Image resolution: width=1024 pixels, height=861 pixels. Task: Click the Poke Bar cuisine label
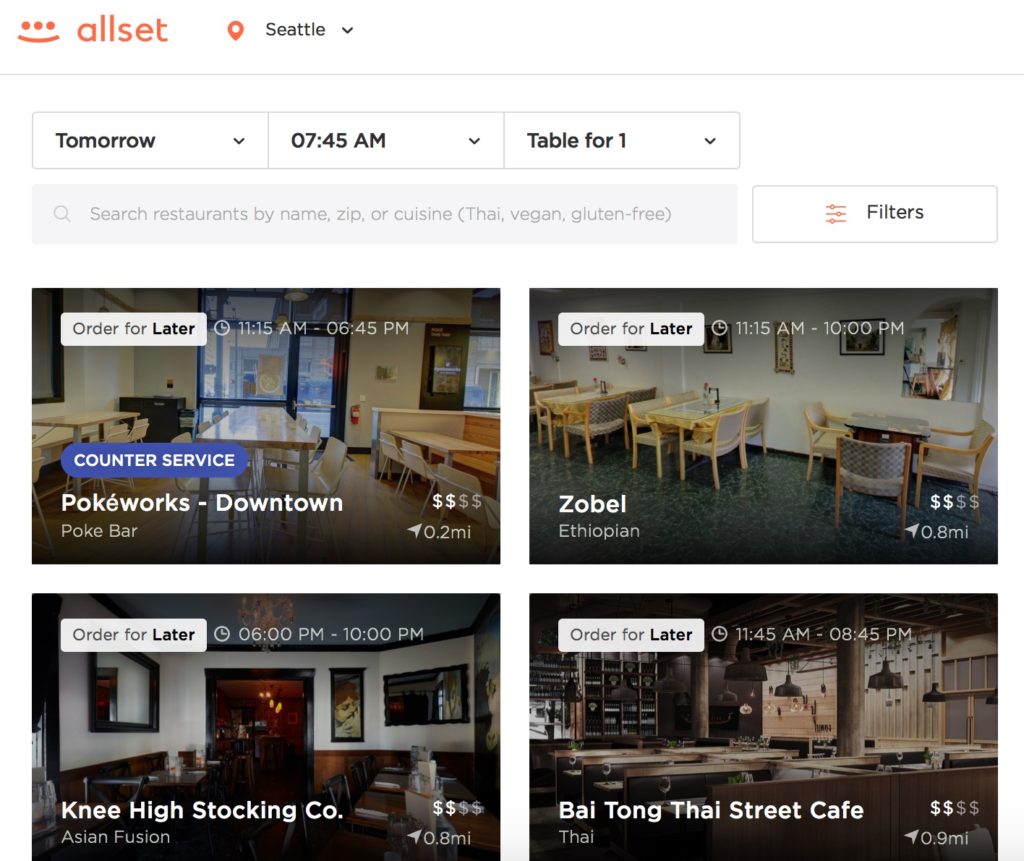[x=99, y=531]
